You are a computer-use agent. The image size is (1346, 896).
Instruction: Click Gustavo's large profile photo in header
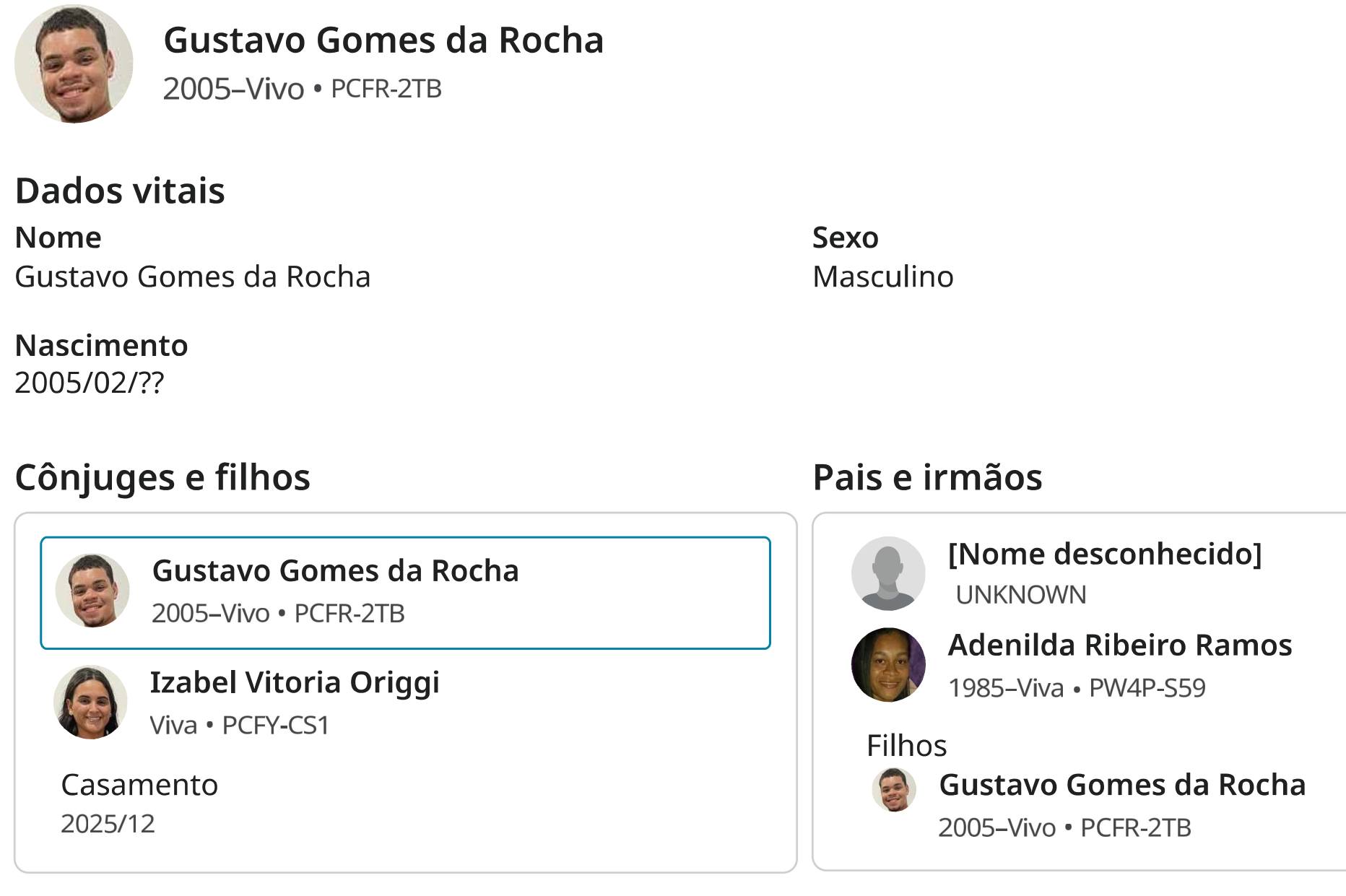tap(74, 64)
